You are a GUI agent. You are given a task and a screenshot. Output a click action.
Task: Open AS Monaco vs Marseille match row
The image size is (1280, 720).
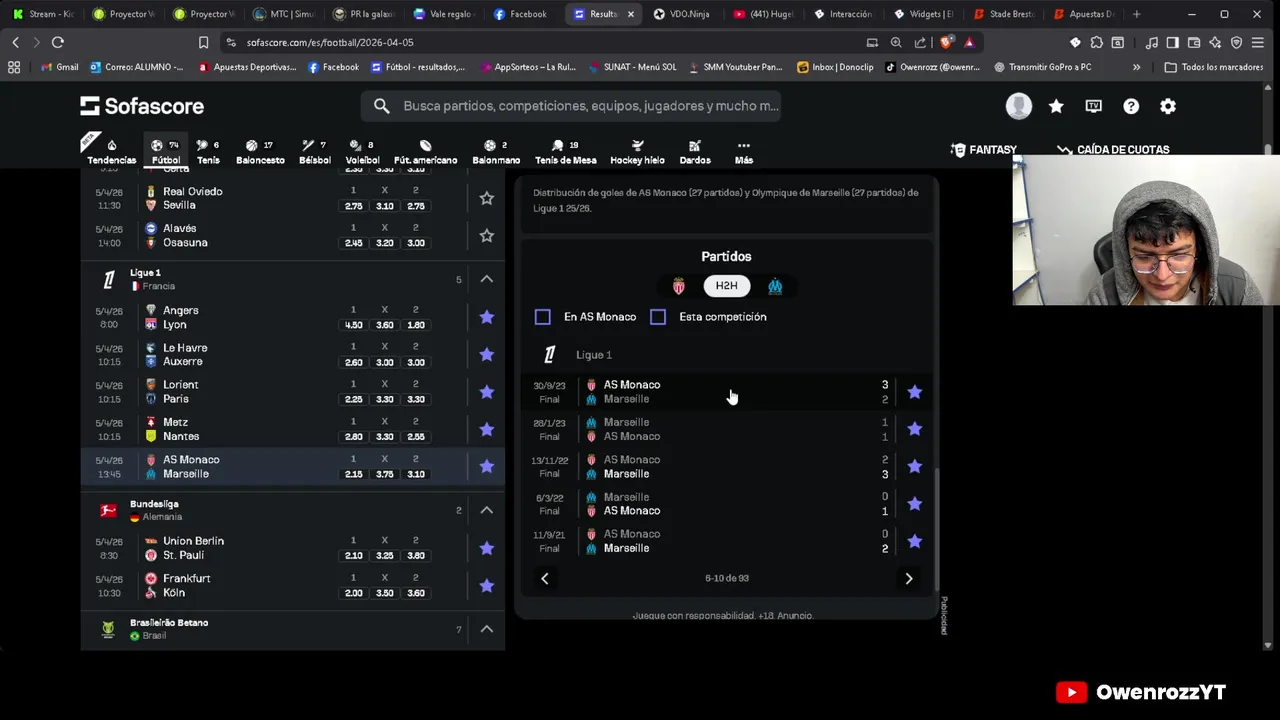(x=293, y=467)
